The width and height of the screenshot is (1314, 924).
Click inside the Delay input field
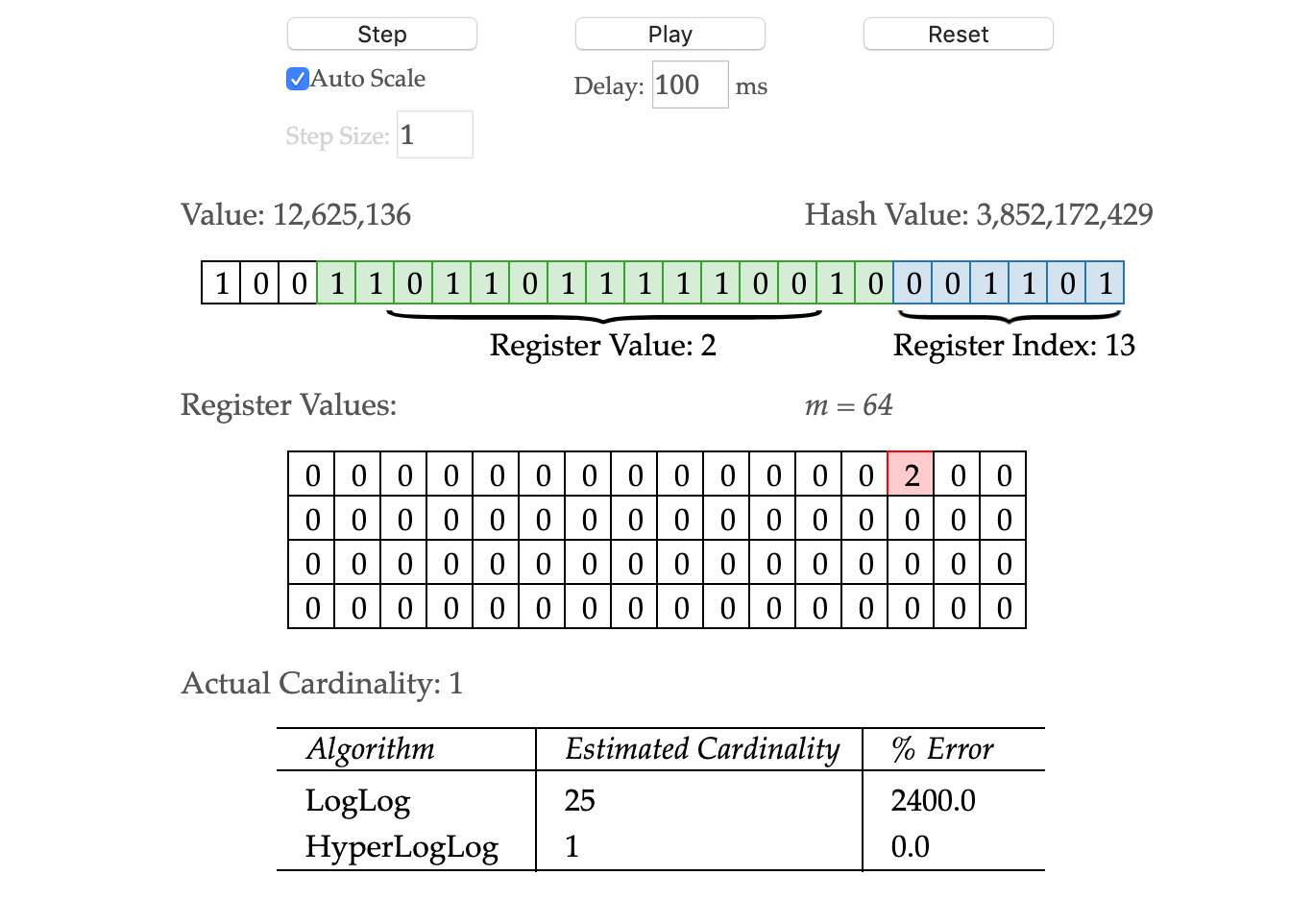[x=689, y=85]
